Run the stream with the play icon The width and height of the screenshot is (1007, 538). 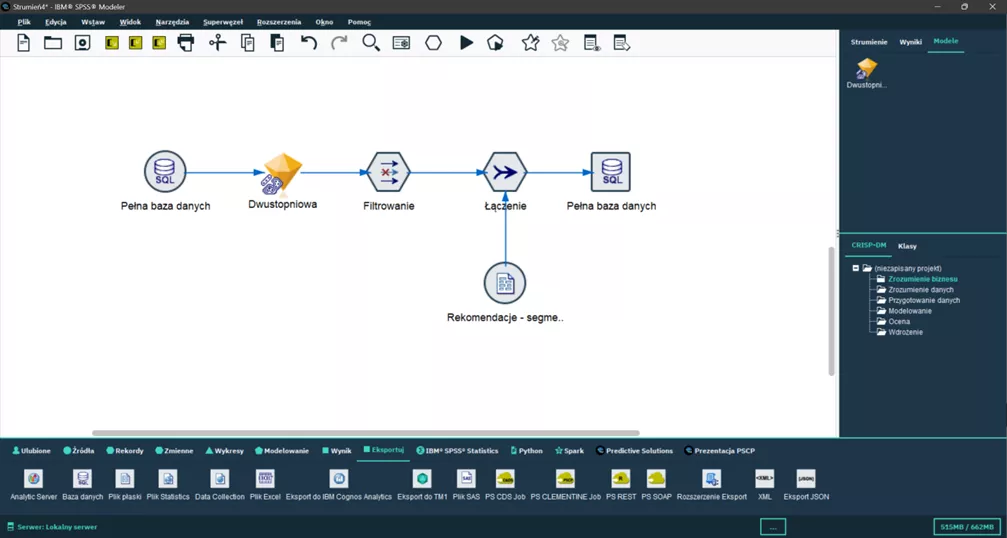coord(466,43)
